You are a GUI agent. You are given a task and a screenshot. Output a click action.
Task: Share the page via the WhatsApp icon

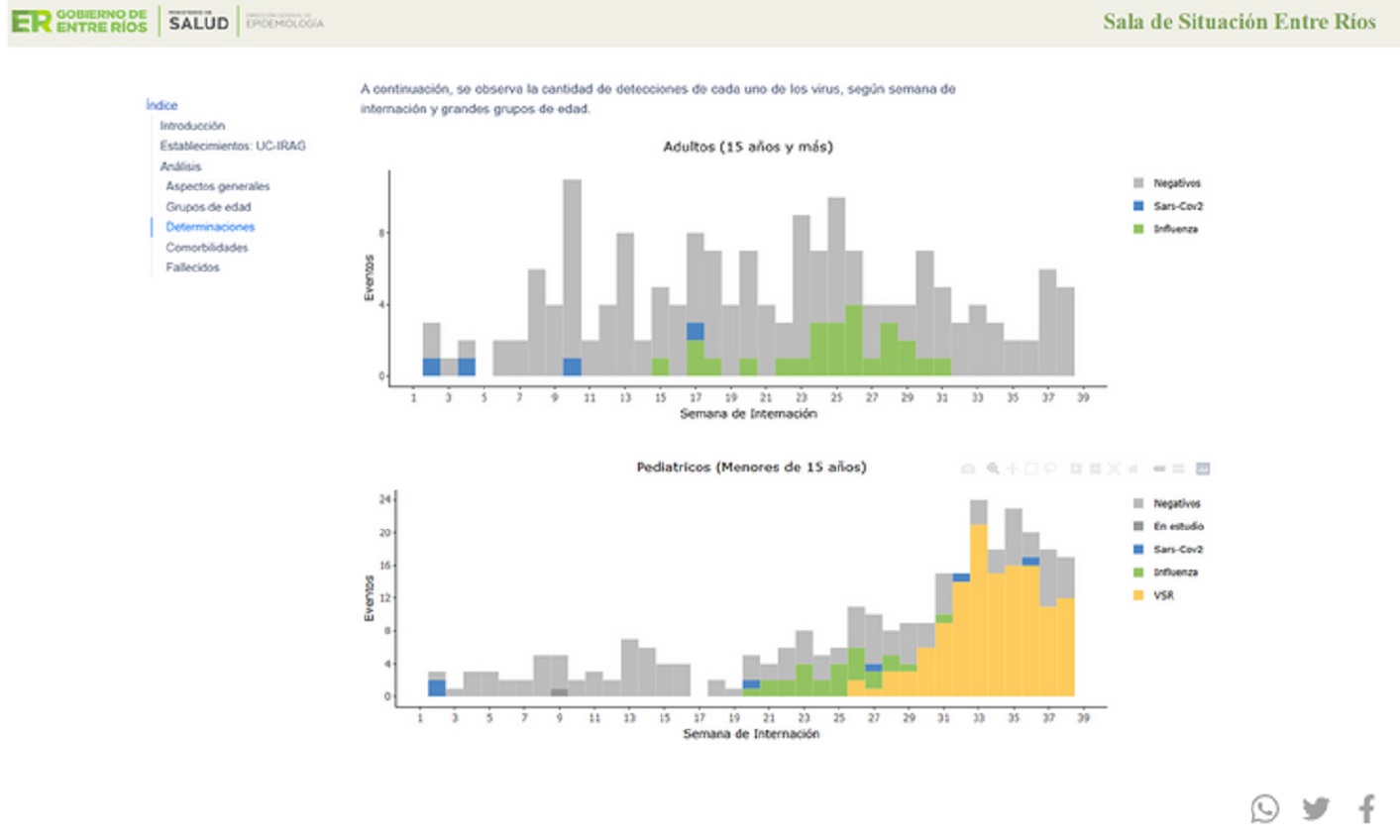tap(1264, 808)
